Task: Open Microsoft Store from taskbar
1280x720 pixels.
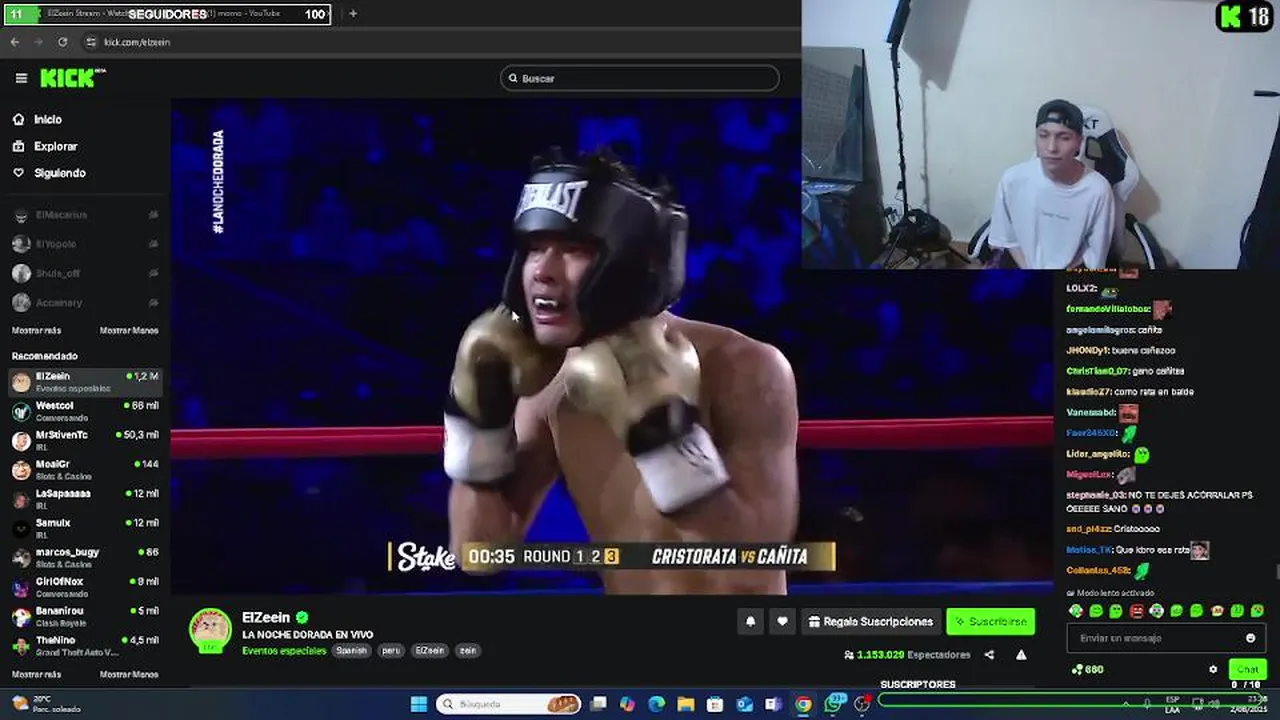Action: [x=715, y=704]
